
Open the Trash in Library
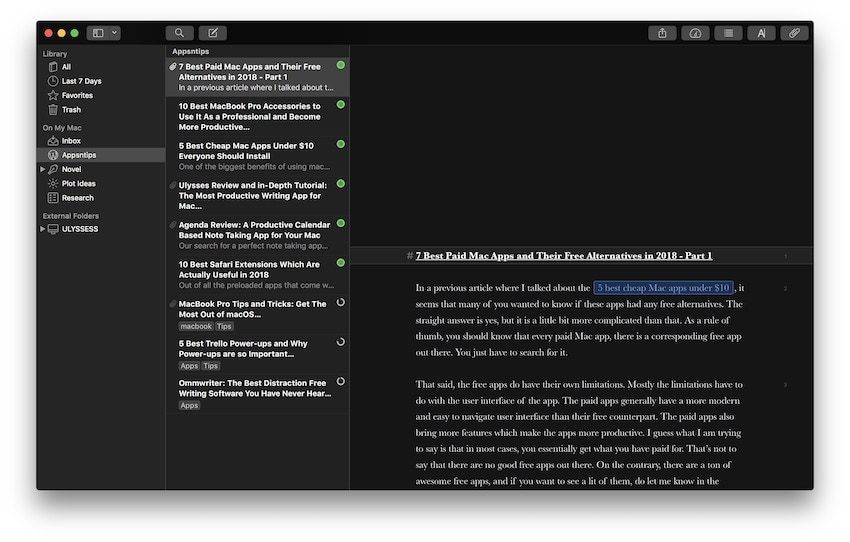(71, 110)
